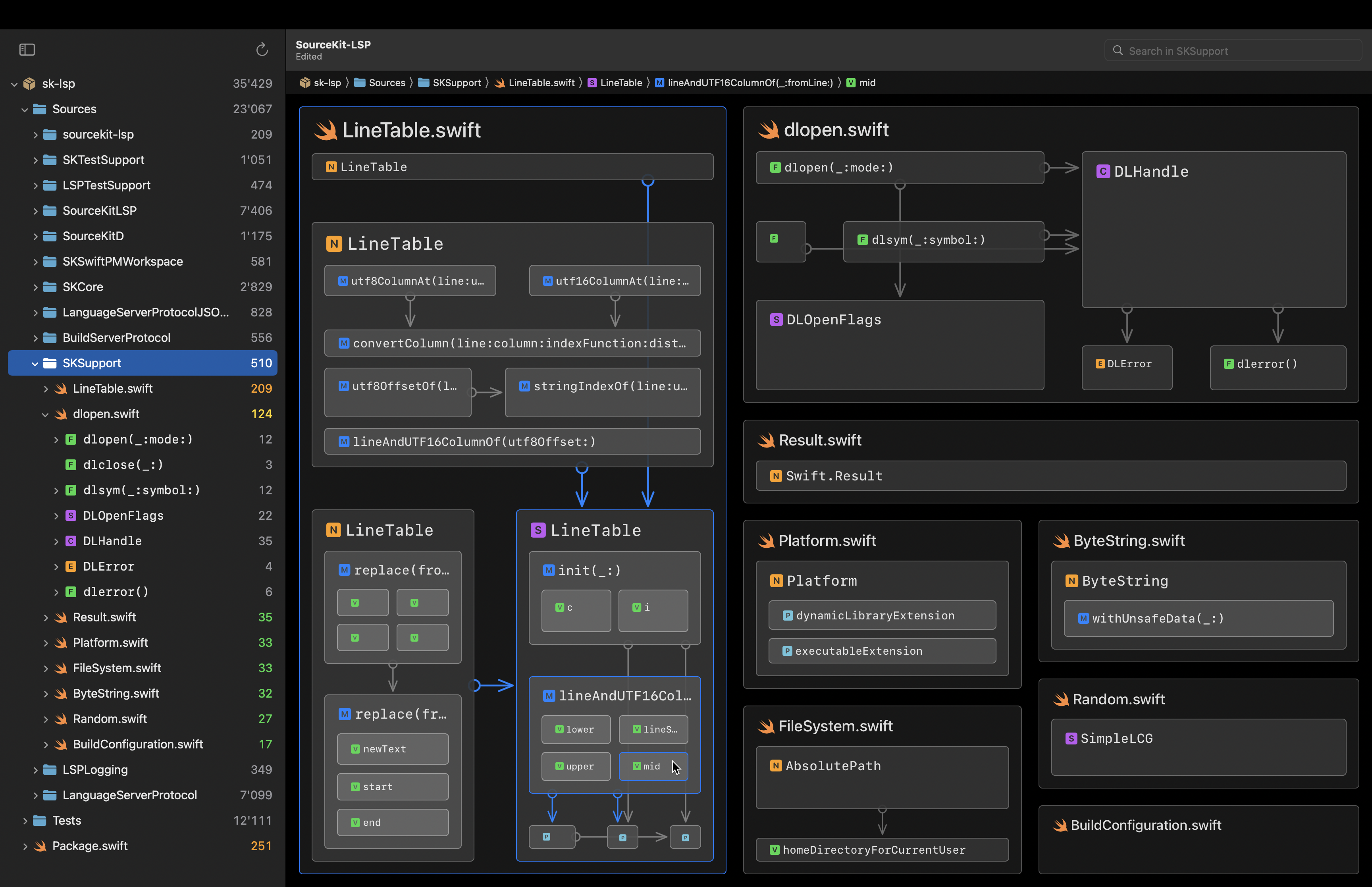The image size is (1372, 887).
Task: Select the upper variable node
Action: tap(576, 766)
